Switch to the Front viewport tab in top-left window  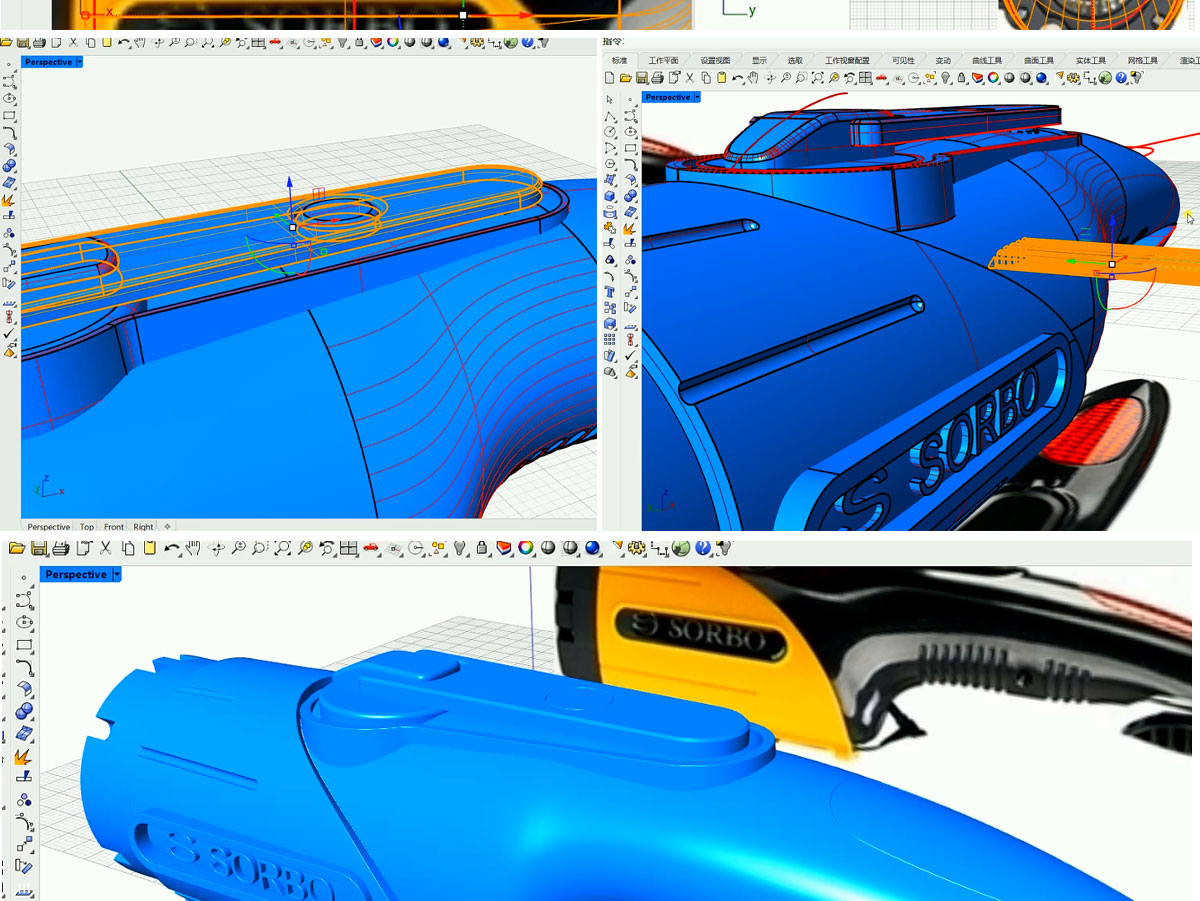click(x=114, y=526)
